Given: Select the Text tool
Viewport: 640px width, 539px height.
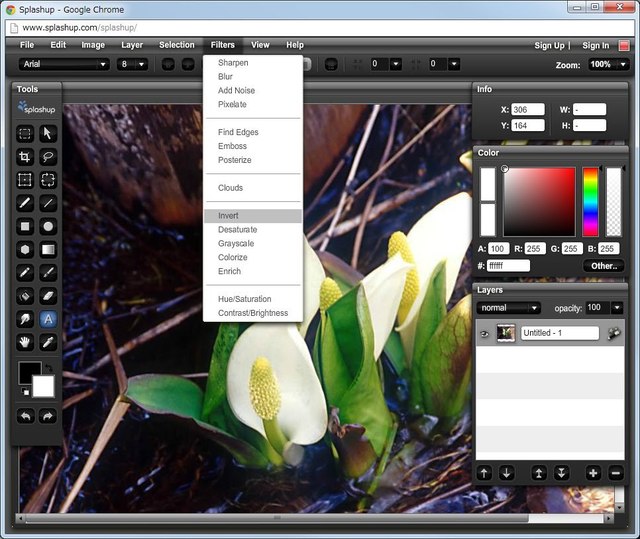Looking at the screenshot, I should (x=48, y=319).
